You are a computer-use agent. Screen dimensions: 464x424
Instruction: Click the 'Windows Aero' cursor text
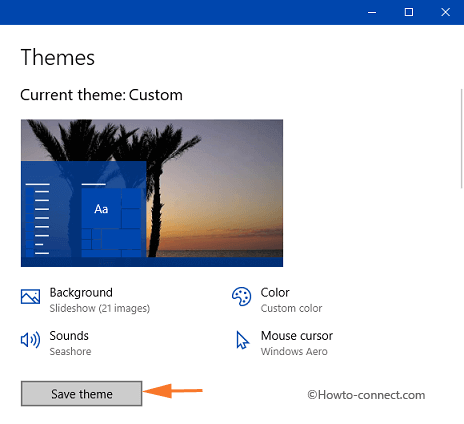point(294,351)
